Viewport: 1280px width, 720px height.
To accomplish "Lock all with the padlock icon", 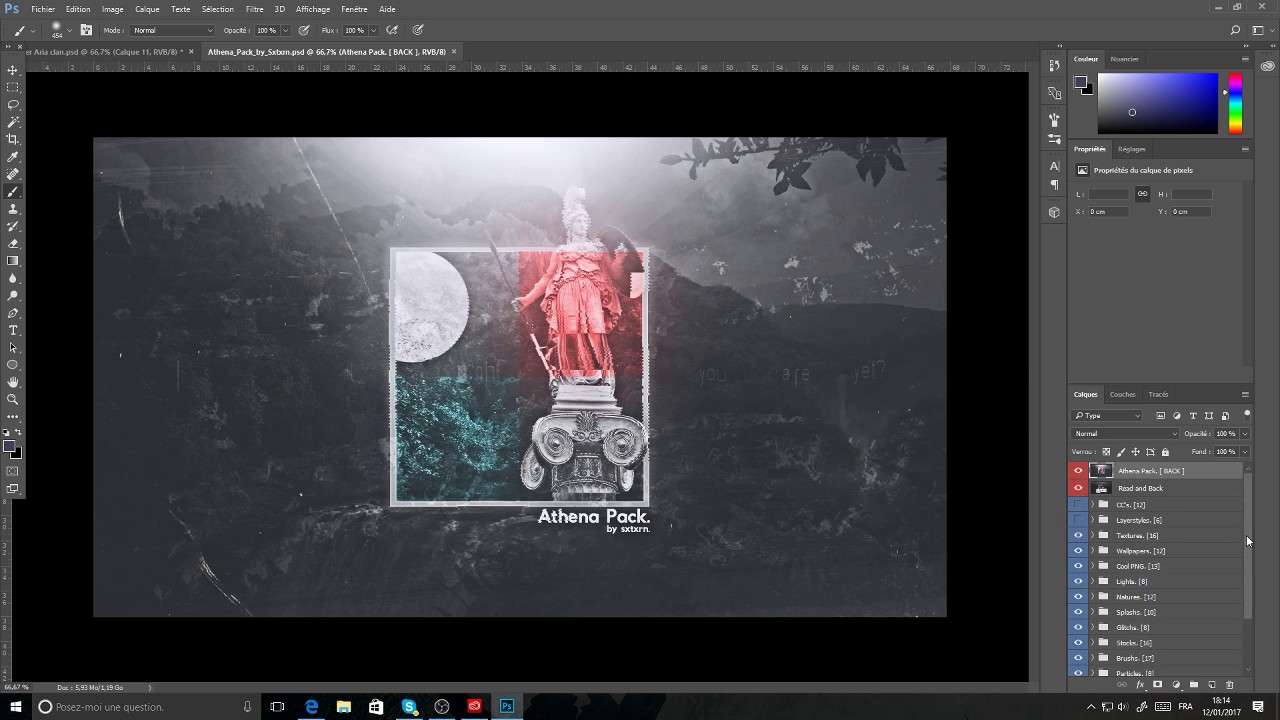I will [1165, 452].
